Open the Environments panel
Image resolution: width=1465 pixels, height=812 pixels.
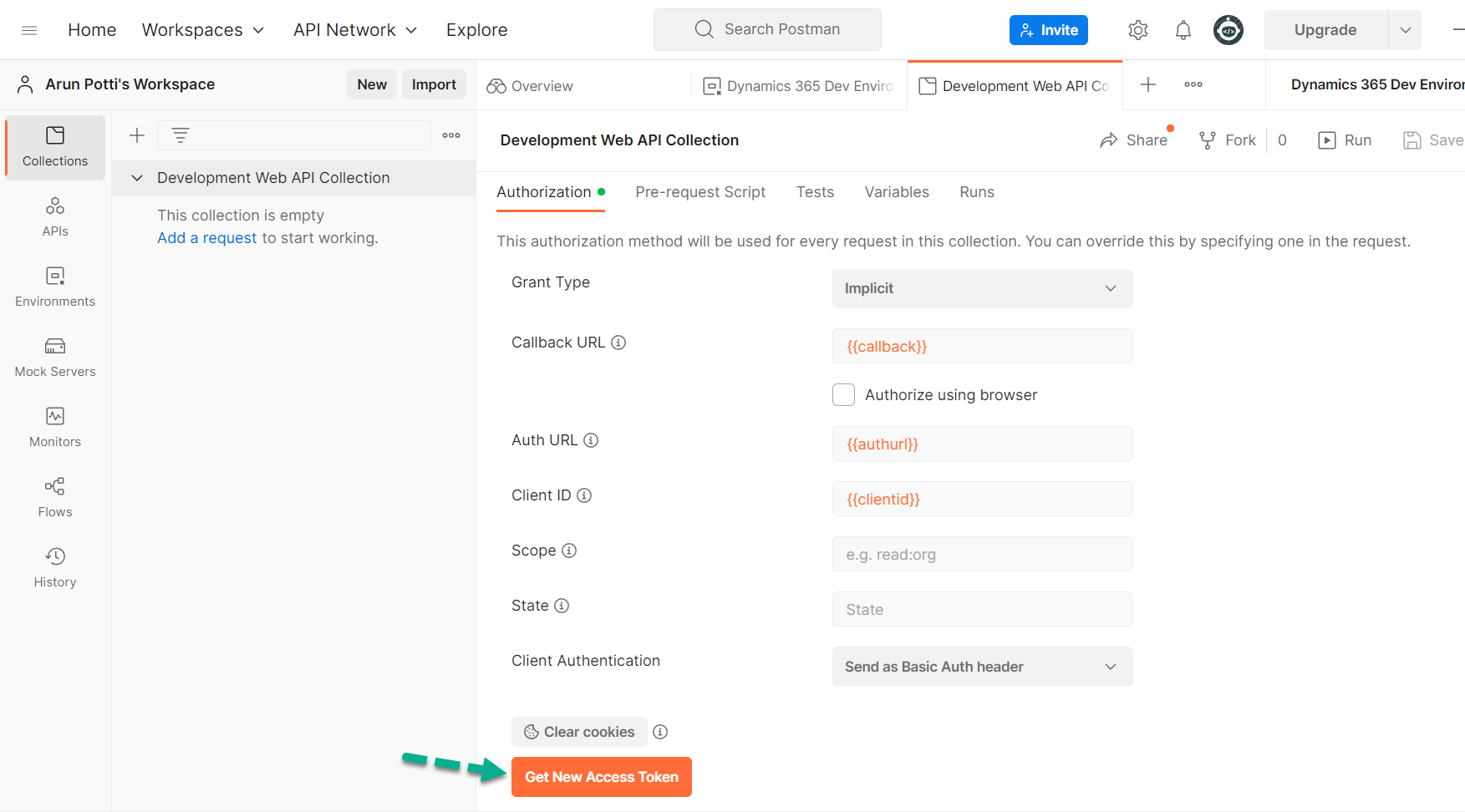(54, 287)
